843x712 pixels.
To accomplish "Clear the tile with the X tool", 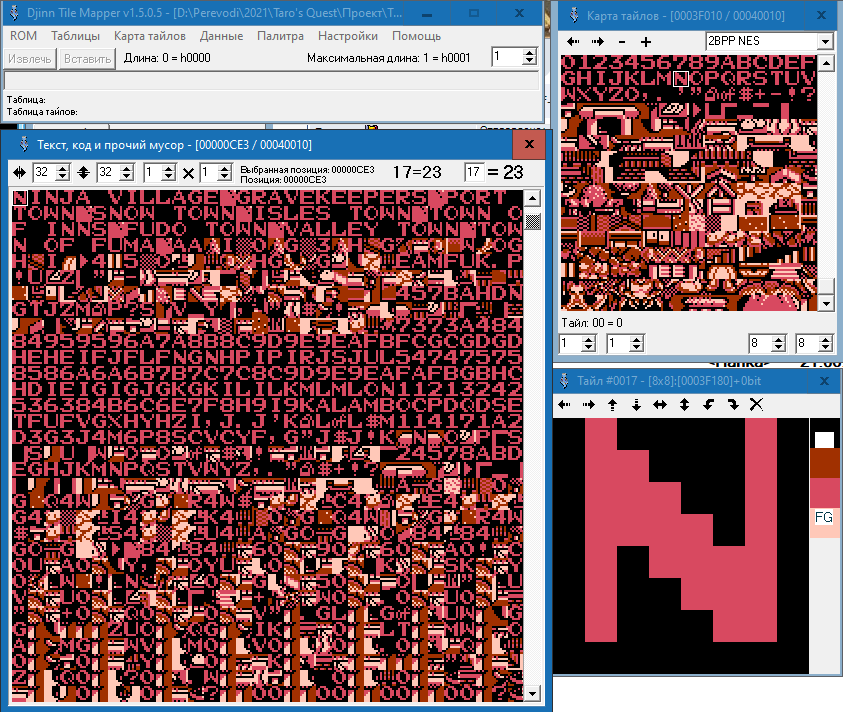I will pyautogui.click(x=756, y=404).
